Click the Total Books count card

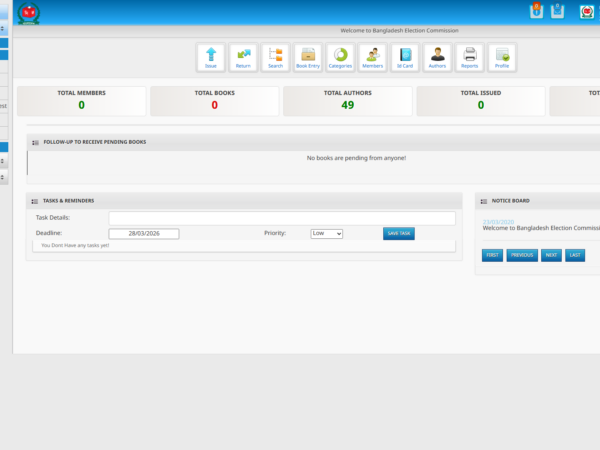(215, 101)
